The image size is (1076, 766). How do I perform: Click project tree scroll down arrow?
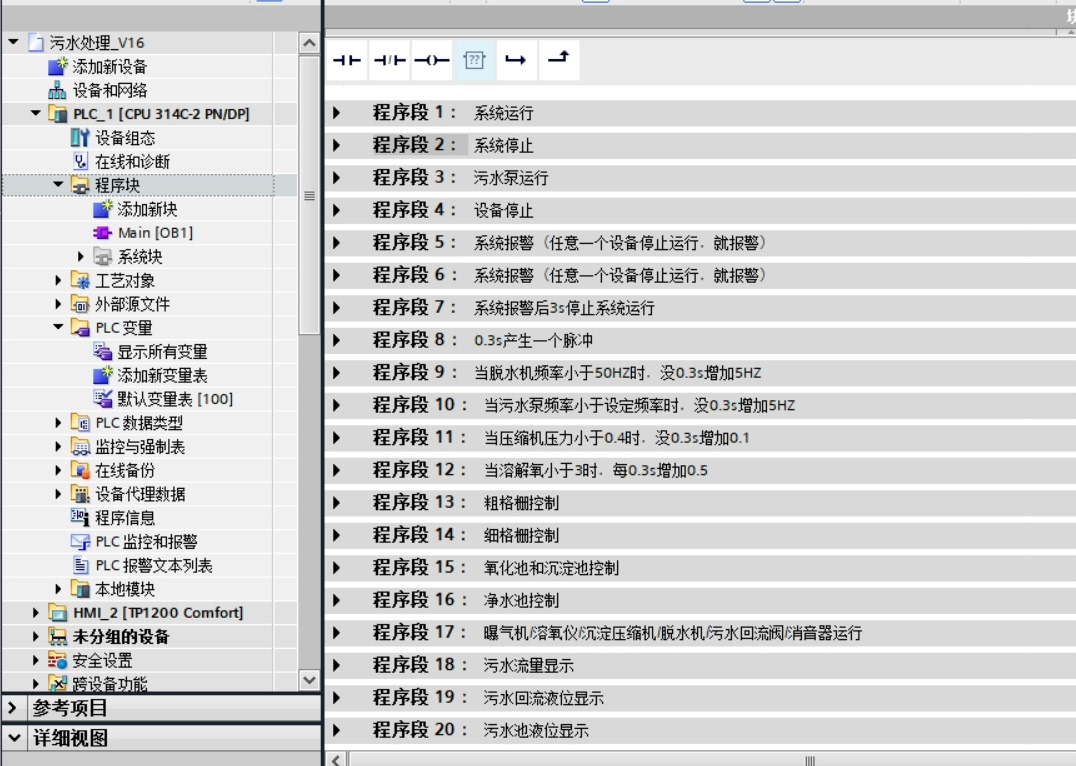pos(309,680)
